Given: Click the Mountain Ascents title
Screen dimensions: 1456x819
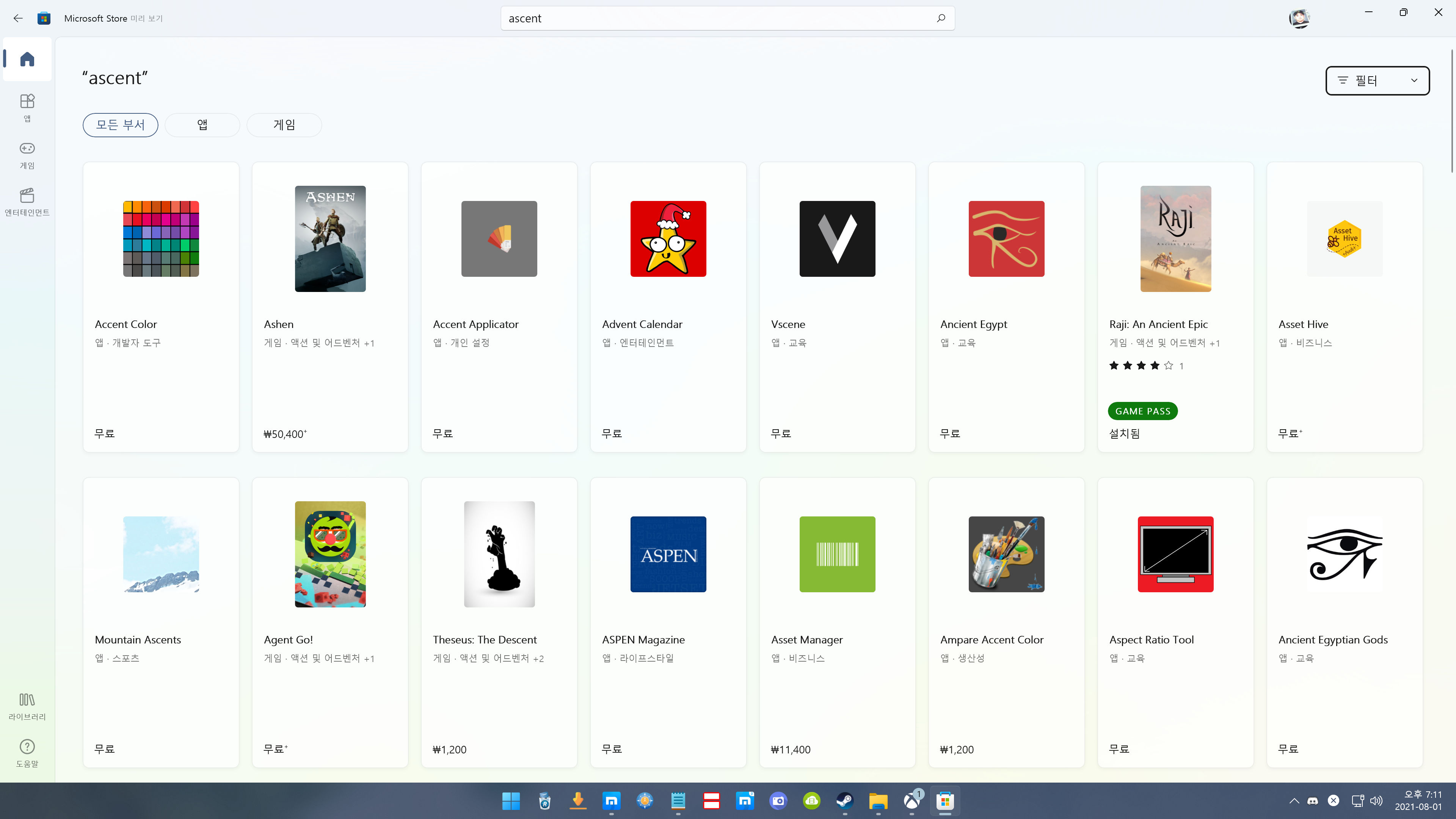Looking at the screenshot, I should pos(138,640).
